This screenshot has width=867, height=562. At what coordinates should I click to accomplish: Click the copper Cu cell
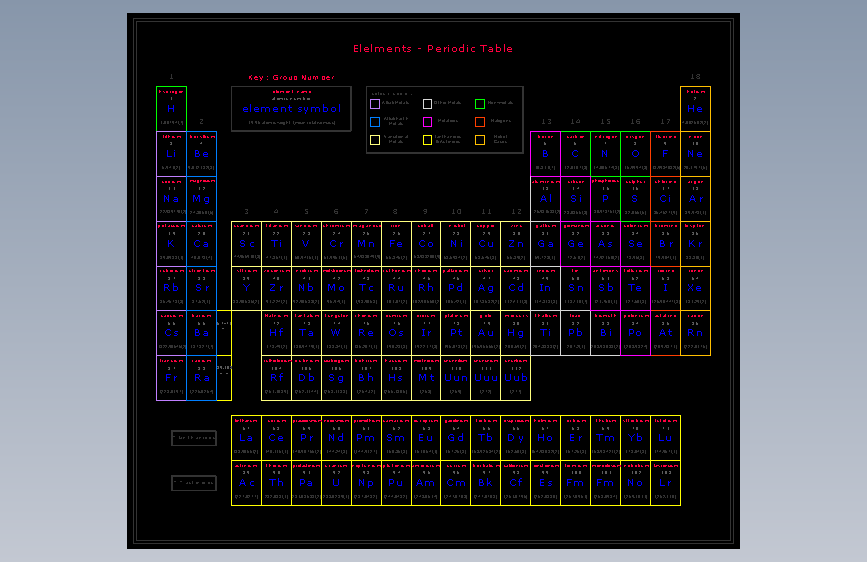485,243
